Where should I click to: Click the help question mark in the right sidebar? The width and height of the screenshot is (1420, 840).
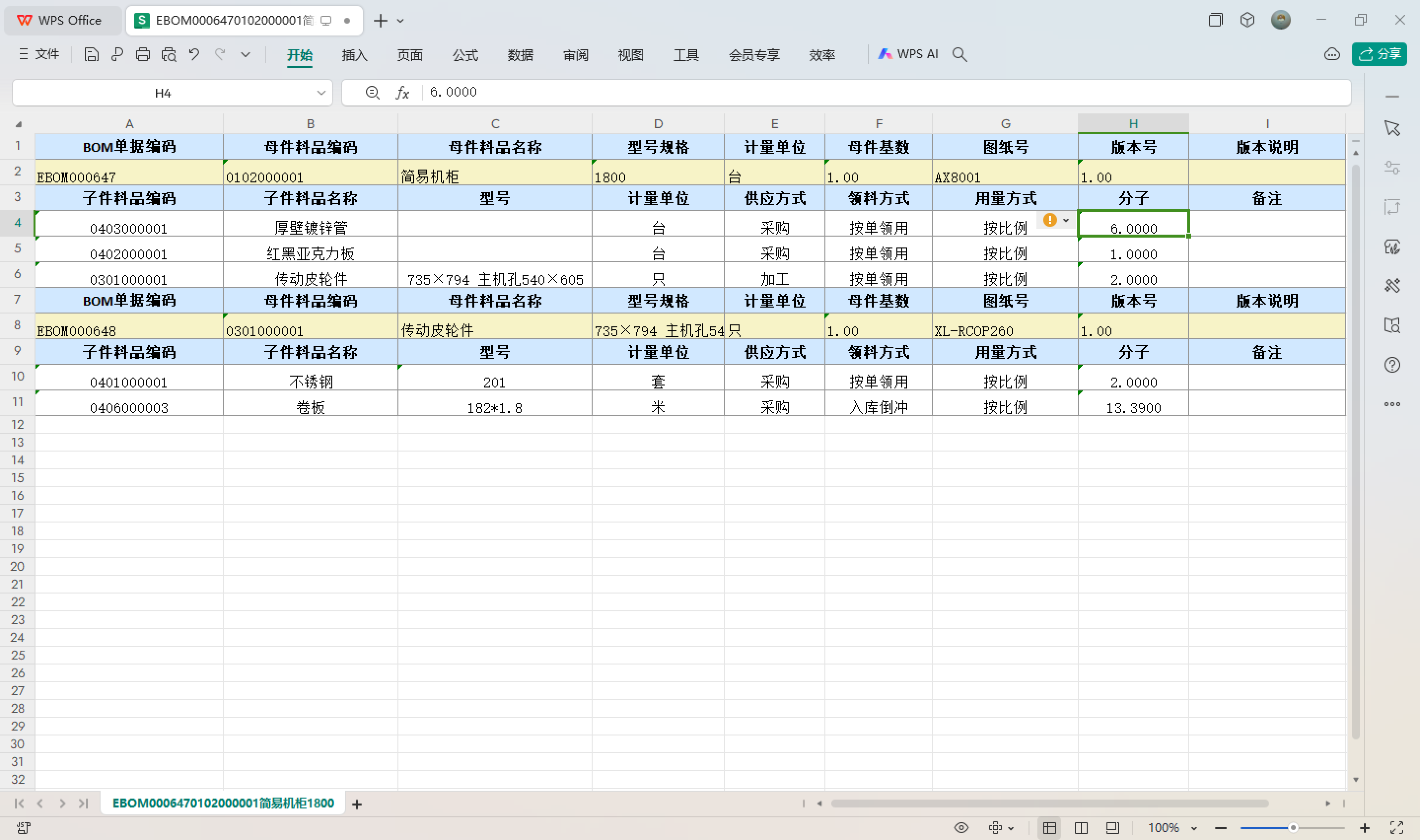coord(1392,364)
